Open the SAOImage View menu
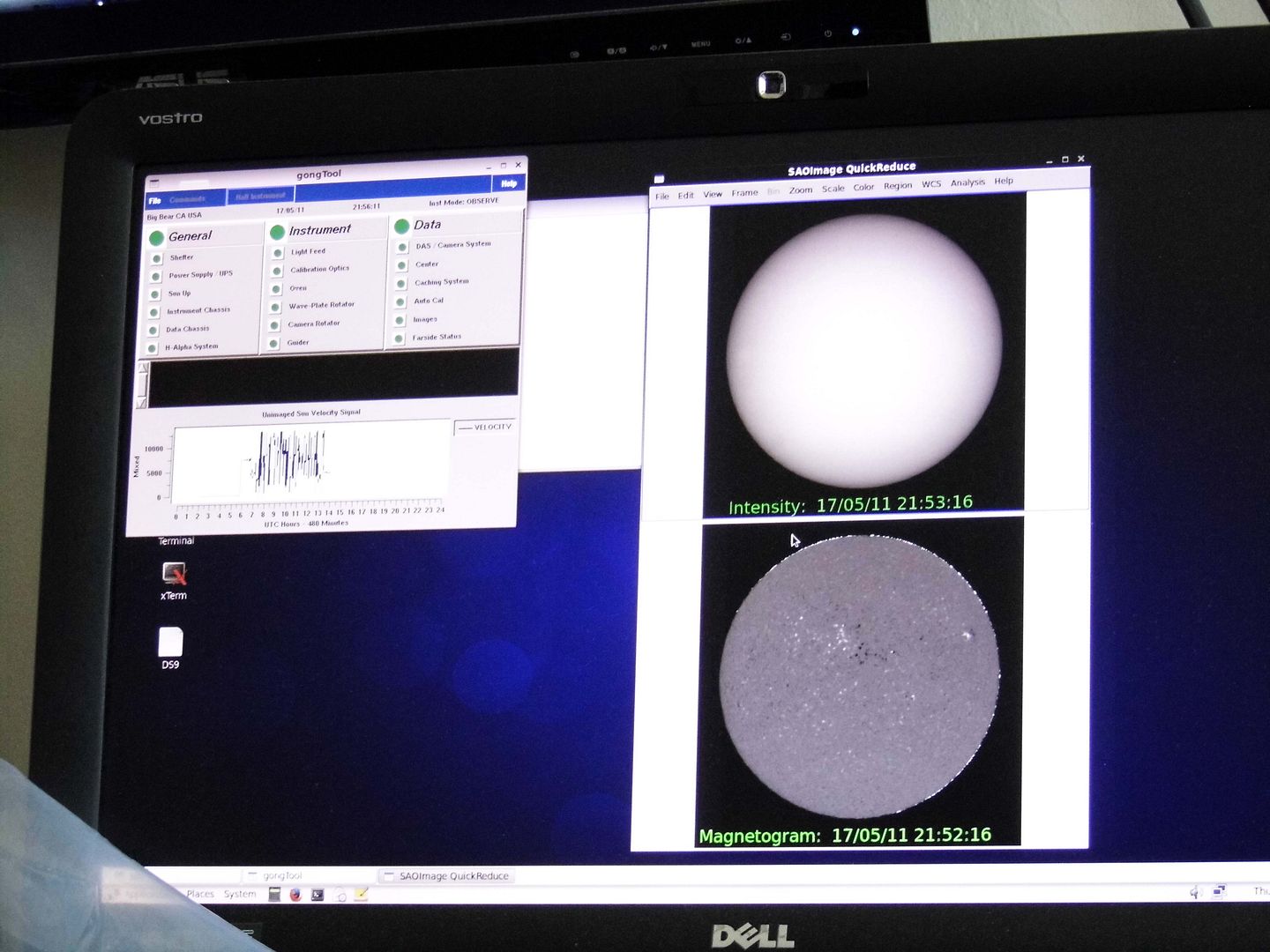Viewport: 1270px width, 952px height. pyautogui.click(x=713, y=194)
